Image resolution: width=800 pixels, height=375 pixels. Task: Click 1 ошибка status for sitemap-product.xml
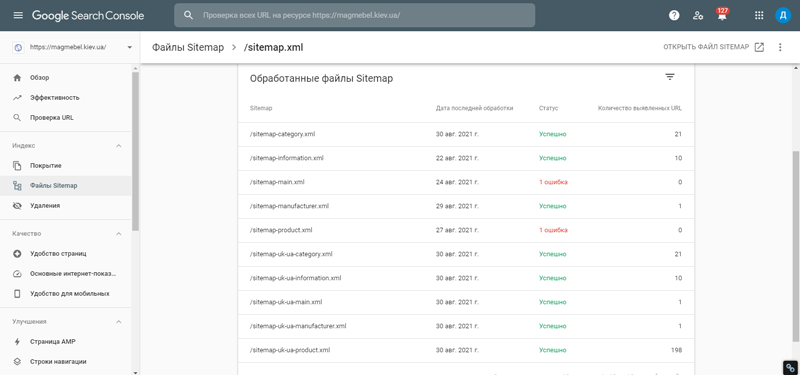point(554,230)
